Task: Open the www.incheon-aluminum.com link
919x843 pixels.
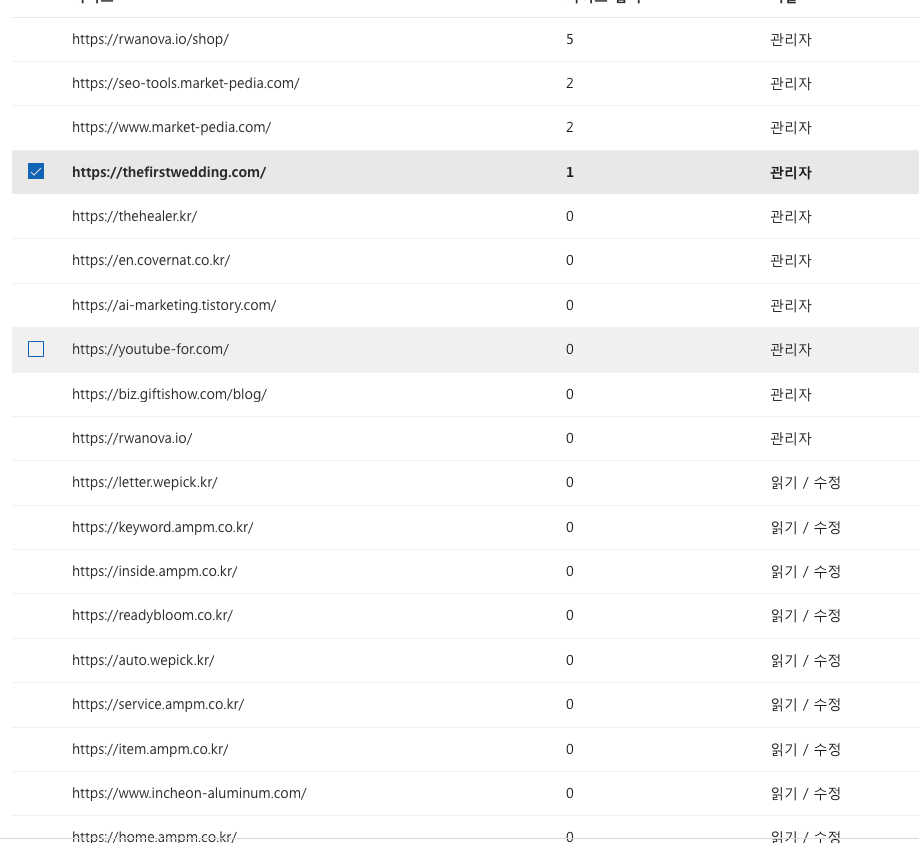Action: click(x=189, y=793)
